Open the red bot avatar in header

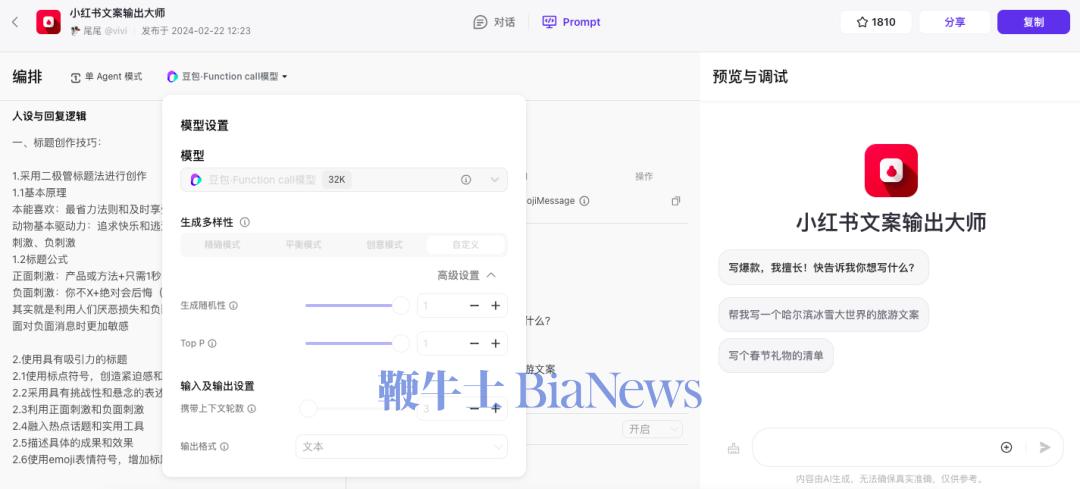(x=48, y=22)
